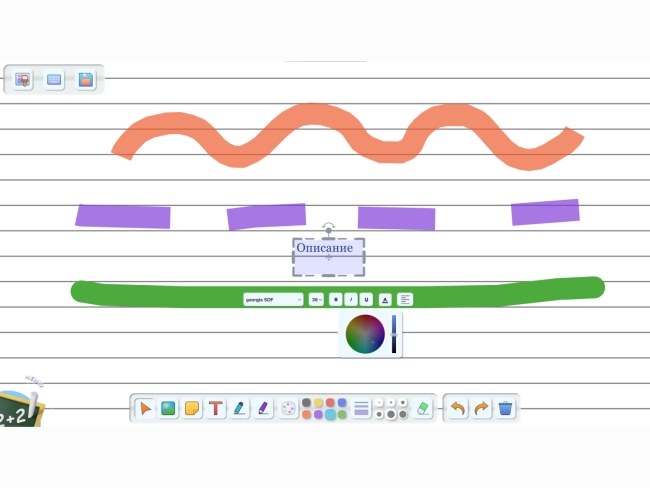Toggle bold text formatting
The width and height of the screenshot is (650, 488).
click(335, 299)
